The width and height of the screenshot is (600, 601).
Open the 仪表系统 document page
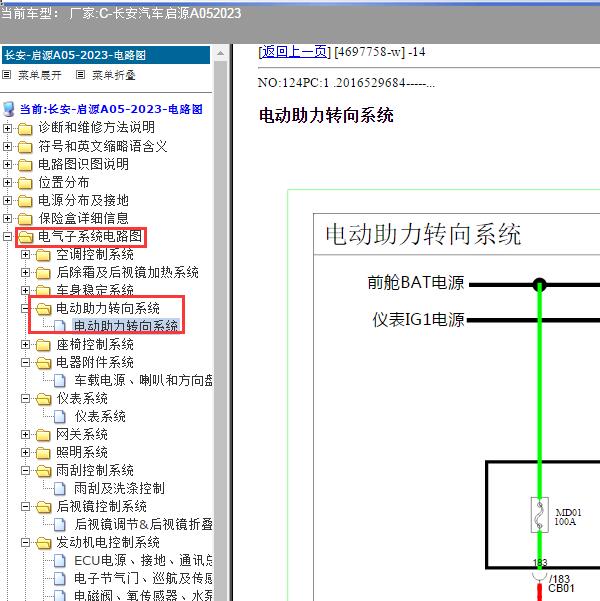click(100, 416)
